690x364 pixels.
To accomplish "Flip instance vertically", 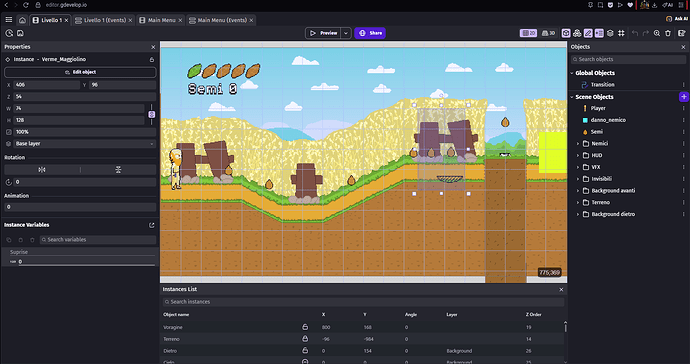I will (x=118, y=169).
